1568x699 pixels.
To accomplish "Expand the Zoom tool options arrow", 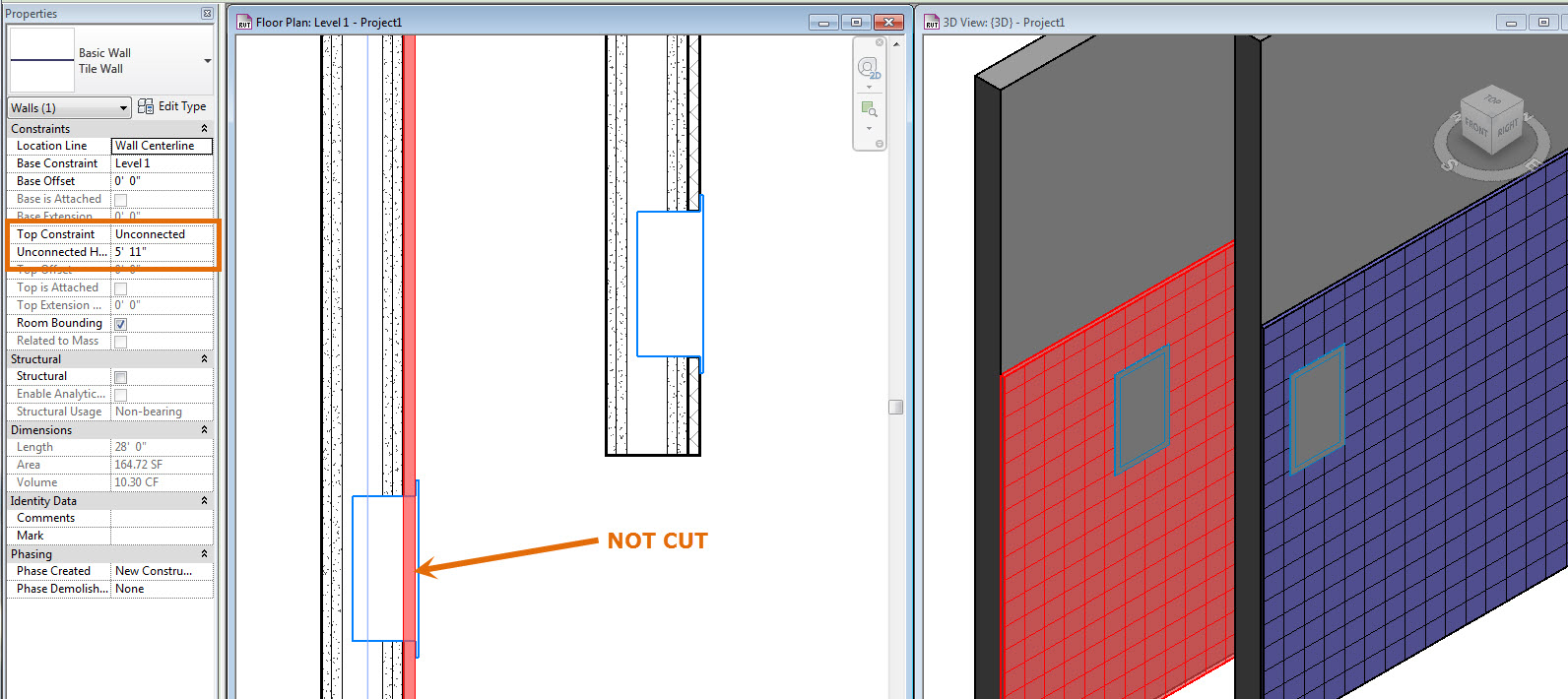I will click(869, 128).
